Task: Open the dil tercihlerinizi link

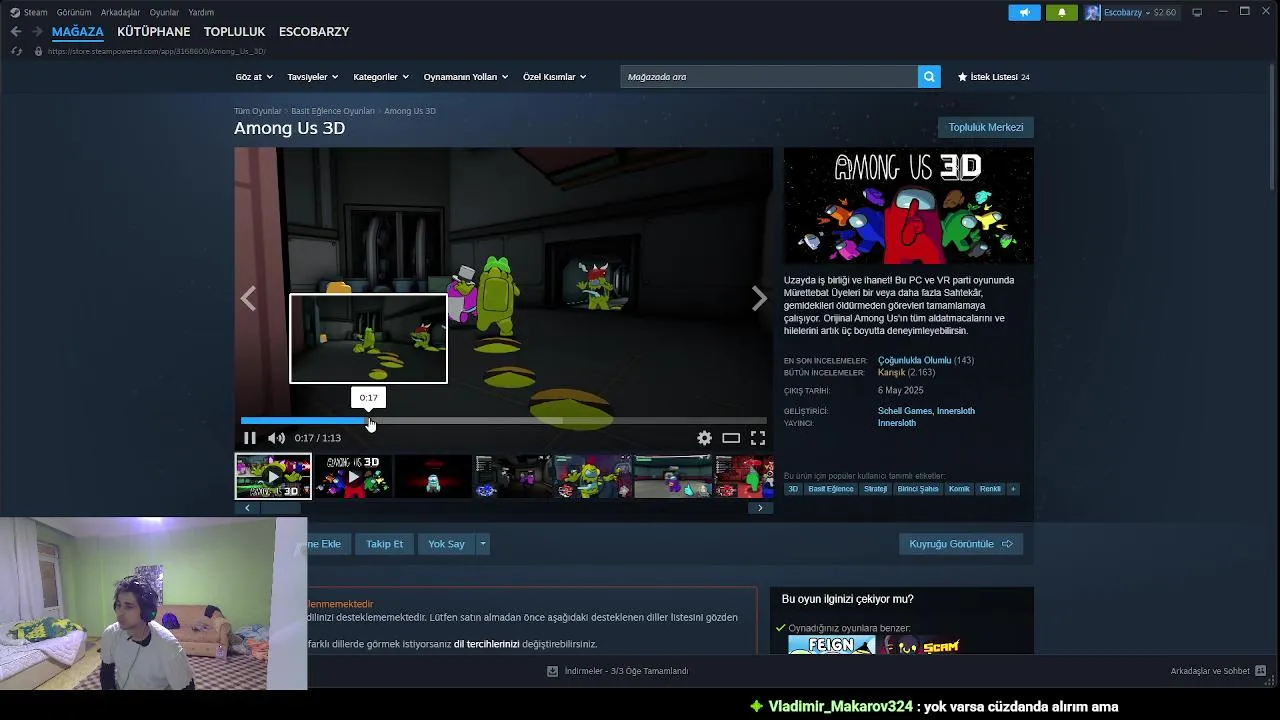Action: 487,644
